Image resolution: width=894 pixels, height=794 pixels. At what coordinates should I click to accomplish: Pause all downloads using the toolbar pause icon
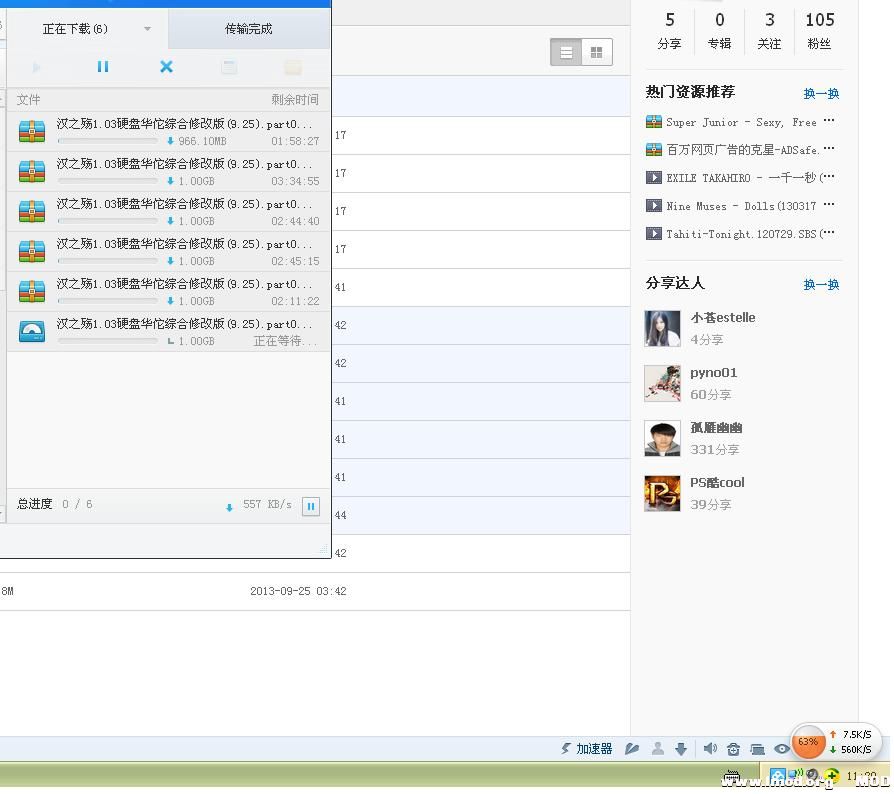[x=103, y=67]
